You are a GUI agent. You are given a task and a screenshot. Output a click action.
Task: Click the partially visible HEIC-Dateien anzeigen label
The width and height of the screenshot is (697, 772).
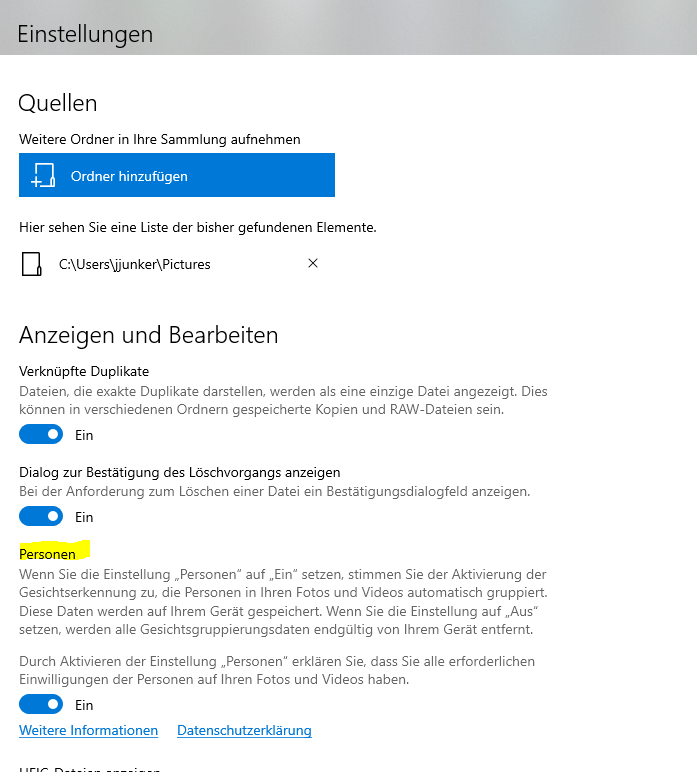[x=90, y=769]
